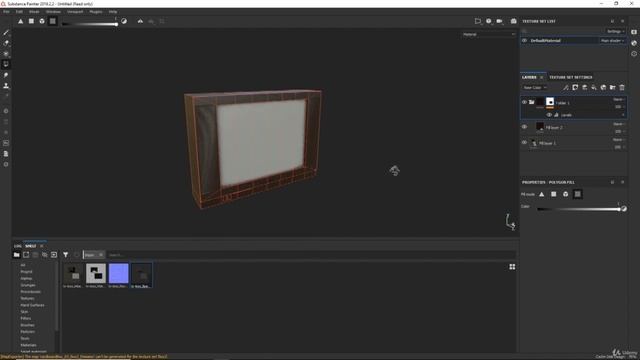
Task: Choose triangle fill mode in top toolbar
Action: tap(20, 21)
